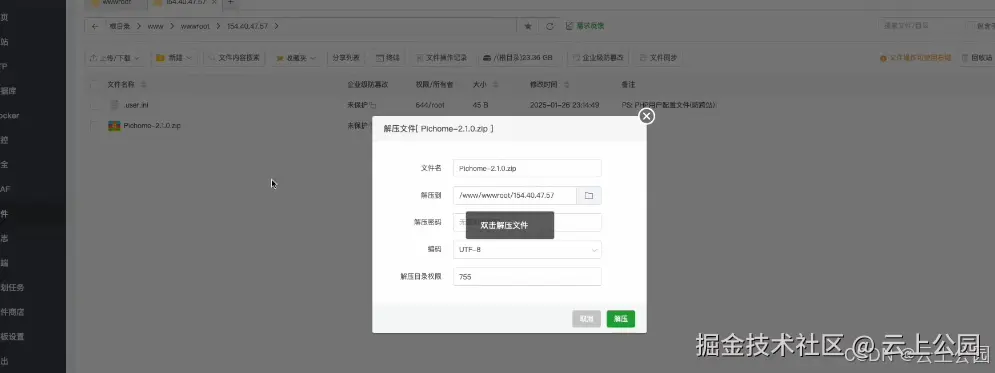The height and width of the screenshot is (373, 995).
Task: Click the wwwroot breadcrumb segment
Action: [195, 26]
